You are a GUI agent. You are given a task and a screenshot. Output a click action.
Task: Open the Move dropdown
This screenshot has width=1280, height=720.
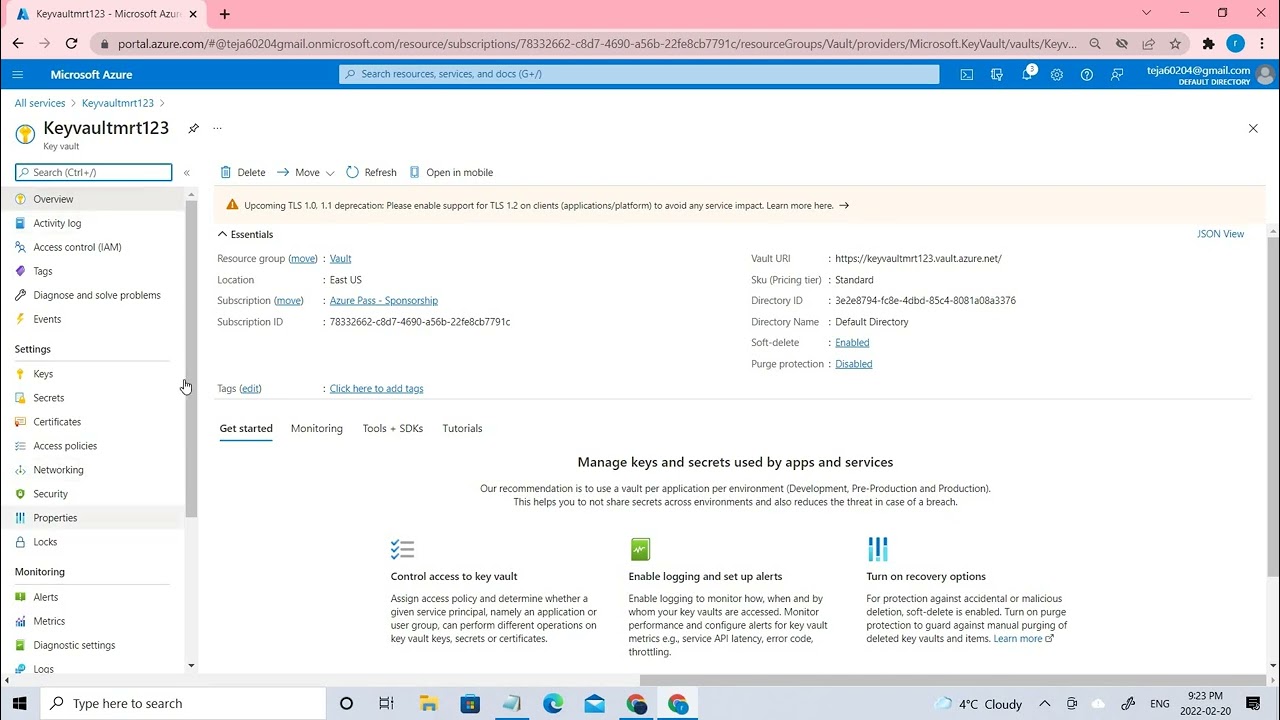click(306, 172)
